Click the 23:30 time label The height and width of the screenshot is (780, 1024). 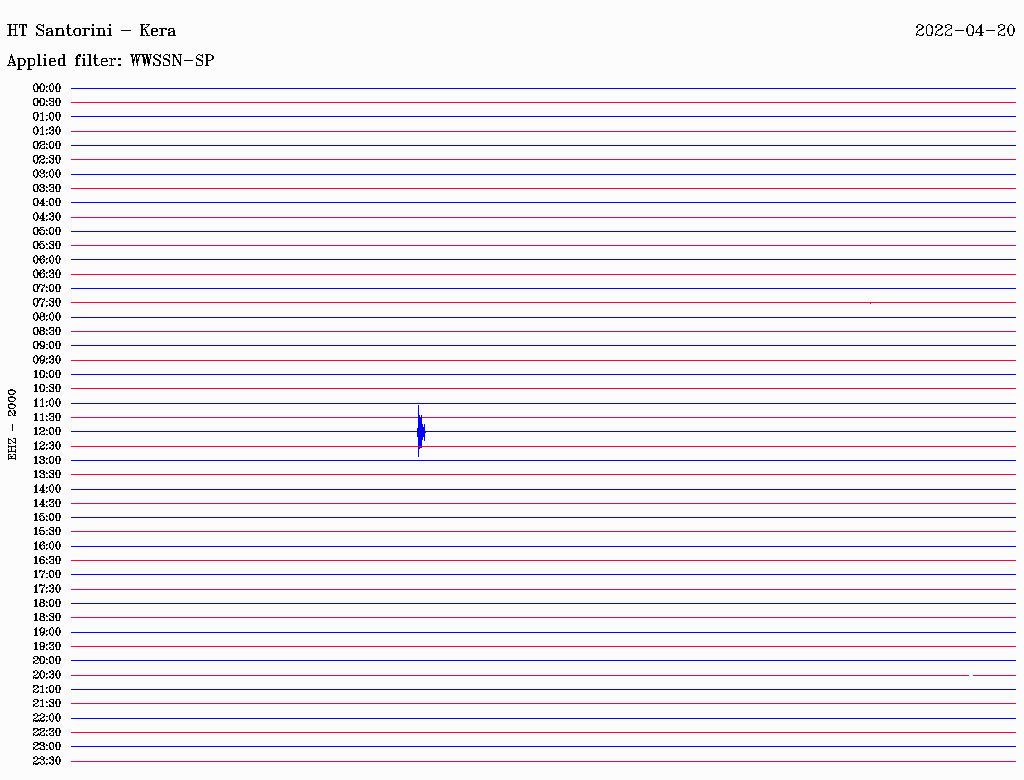47,761
